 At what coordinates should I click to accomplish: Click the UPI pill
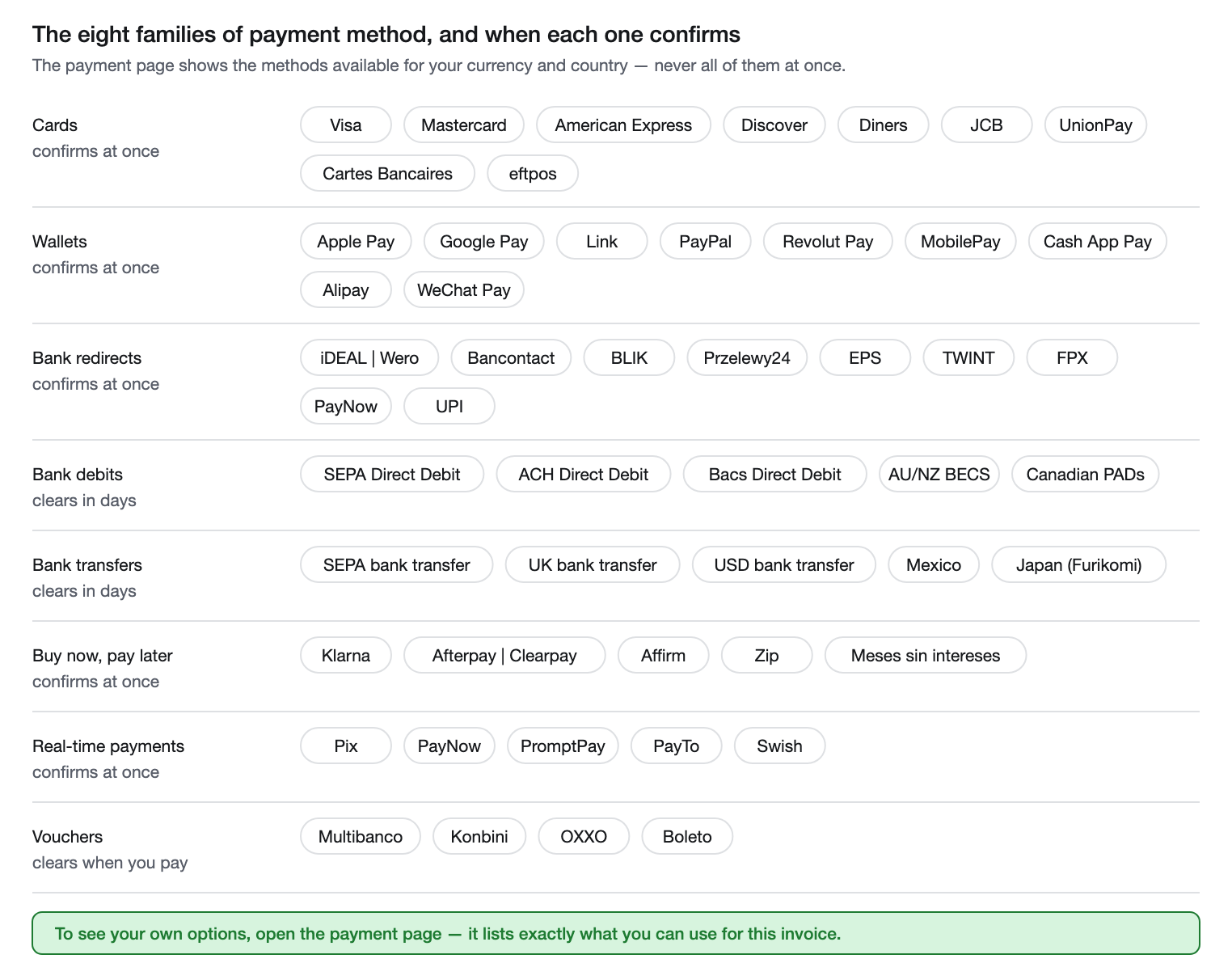point(449,406)
